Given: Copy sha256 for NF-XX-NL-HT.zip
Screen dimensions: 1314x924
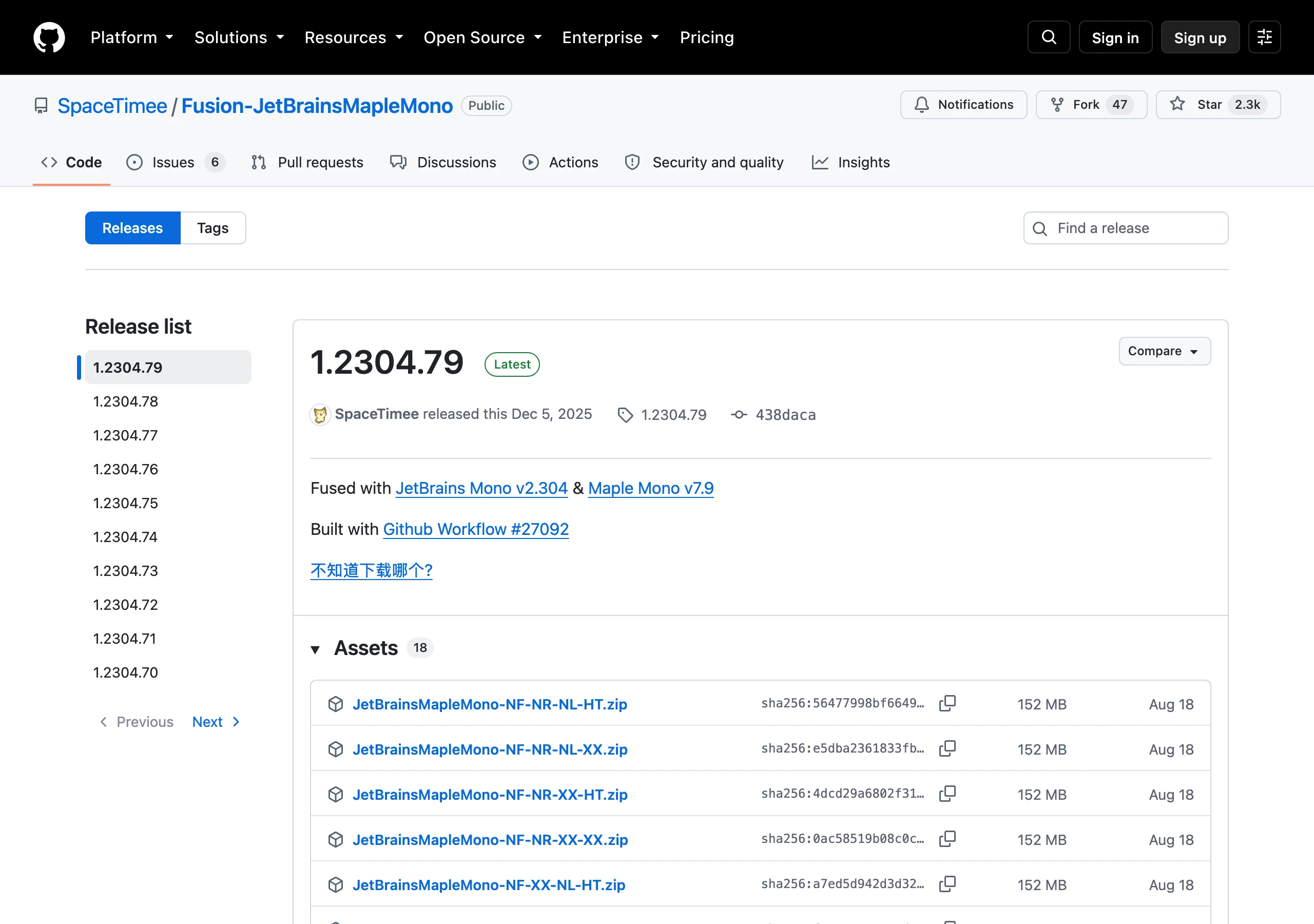Looking at the screenshot, I should pos(947,884).
